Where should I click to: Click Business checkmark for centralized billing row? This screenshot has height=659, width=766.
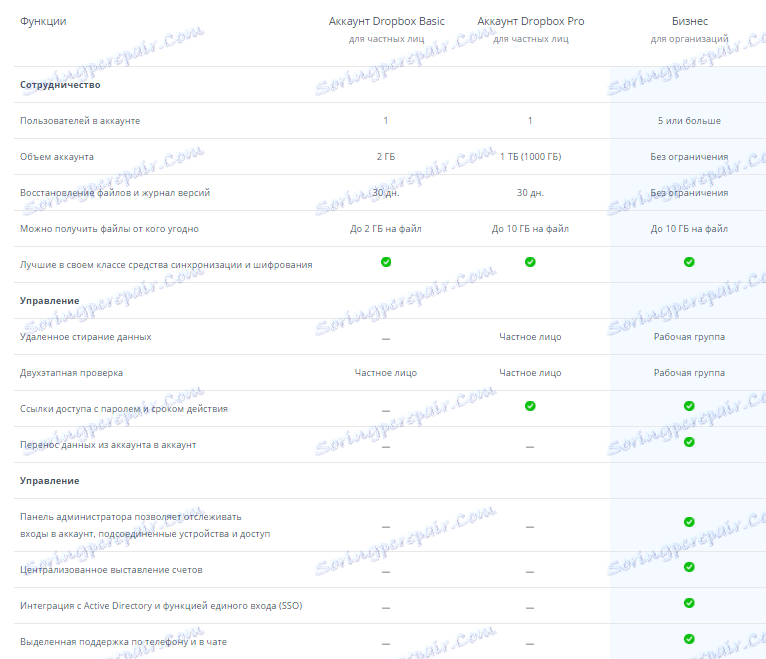[x=689, y=567]
